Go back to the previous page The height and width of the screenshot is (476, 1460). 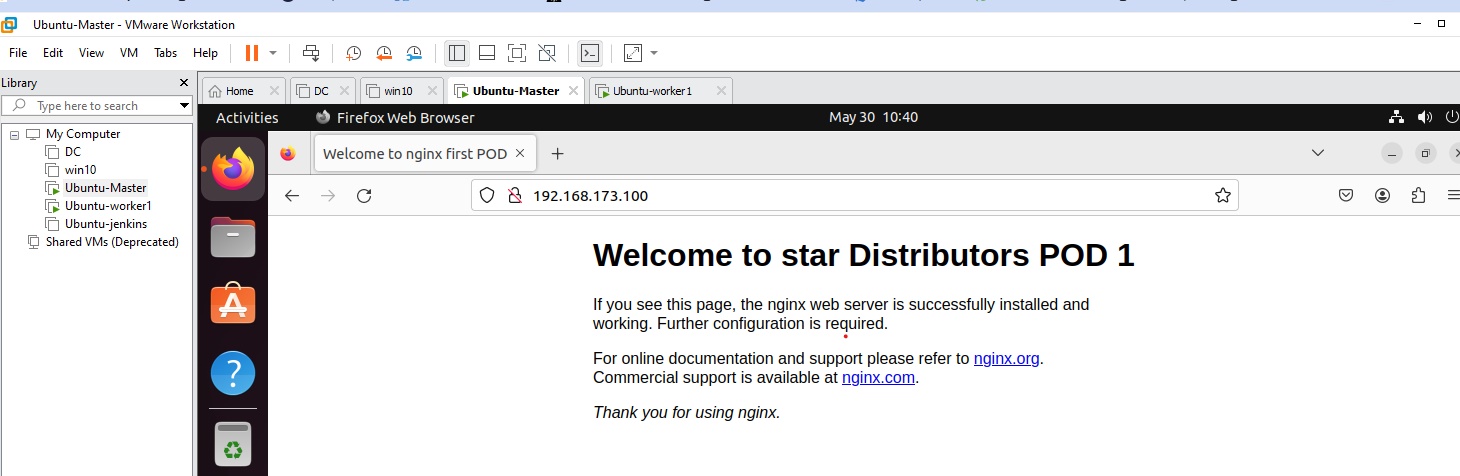coord(292,196)
